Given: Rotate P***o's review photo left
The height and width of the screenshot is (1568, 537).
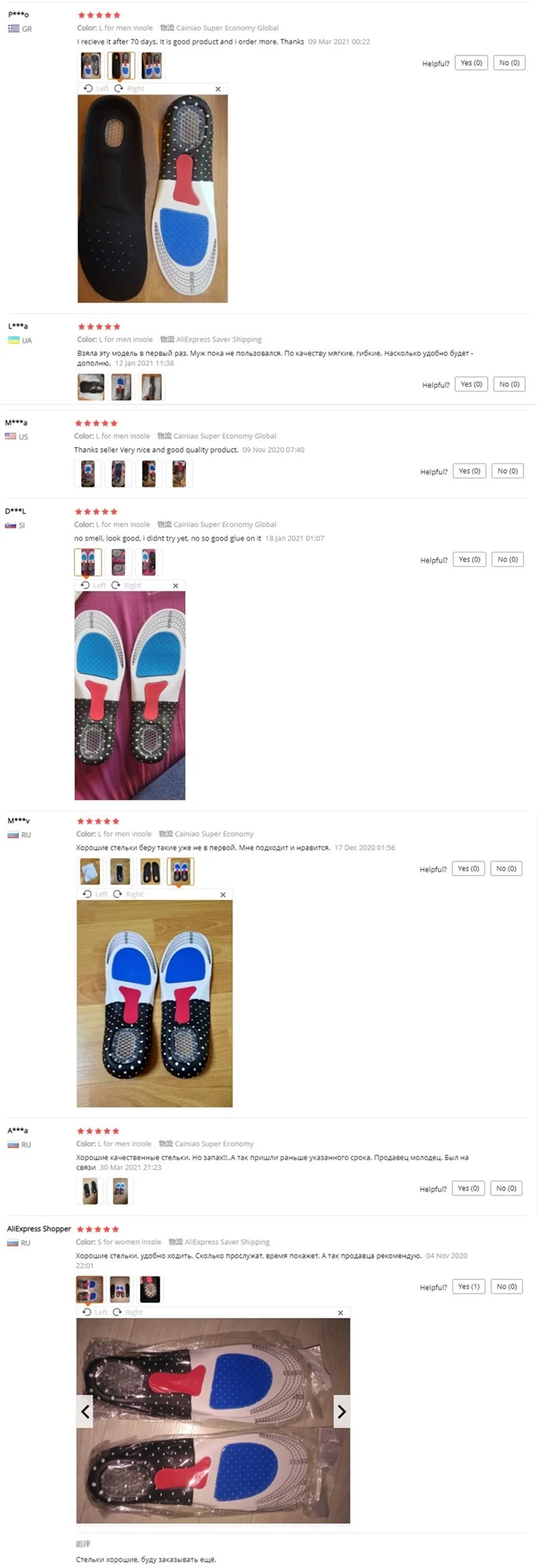Looking at the screenshot, I should point(96,89).
